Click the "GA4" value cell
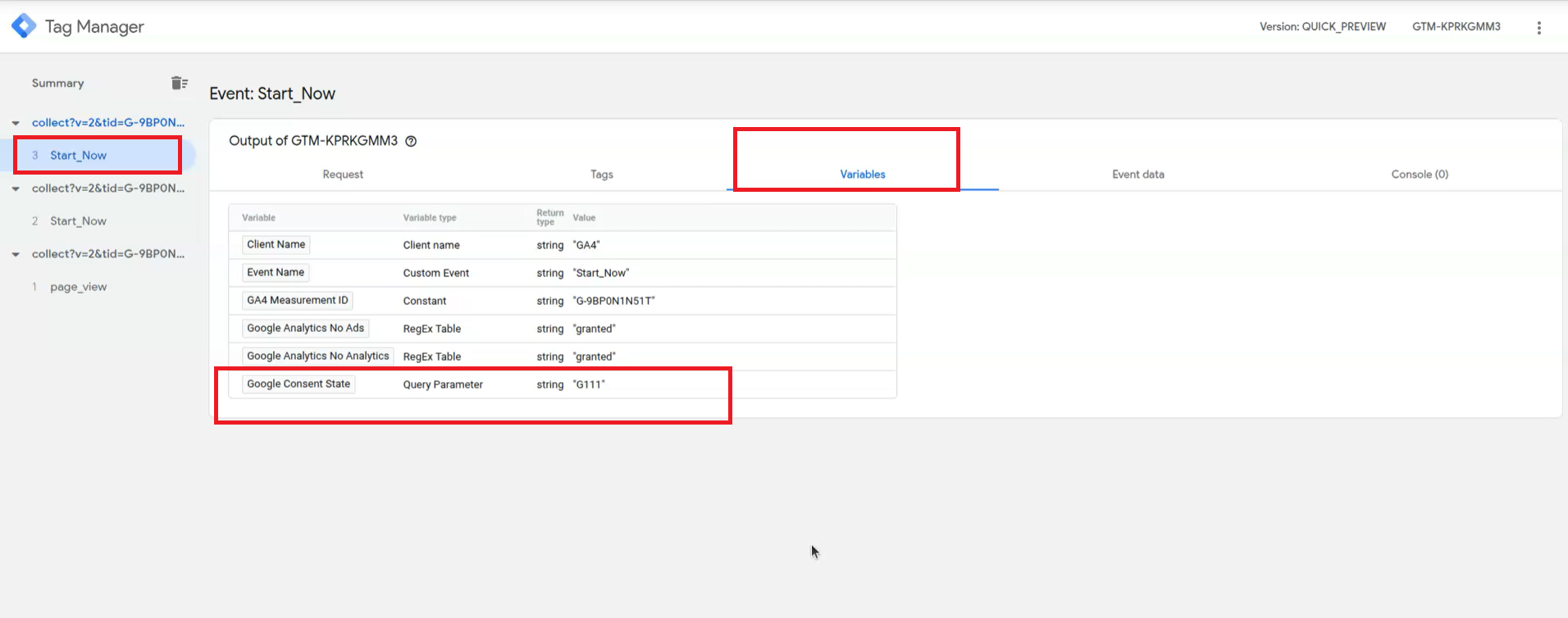Image resolution: width=1568 pixels, height=618 pixels. coord(586,245)
